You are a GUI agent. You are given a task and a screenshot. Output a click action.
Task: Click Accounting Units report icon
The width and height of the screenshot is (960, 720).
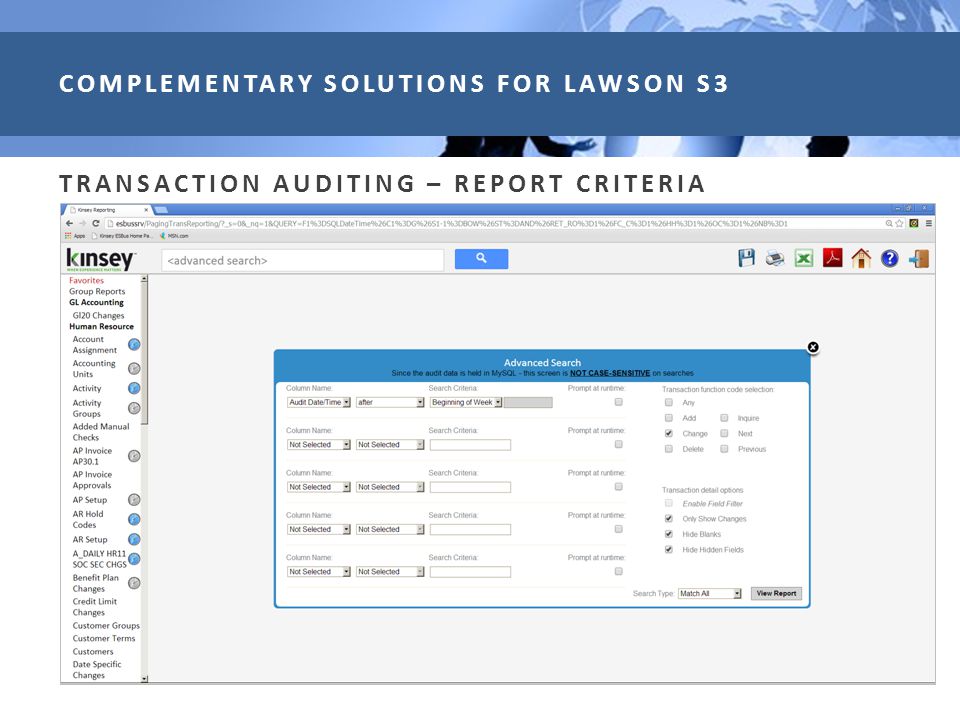coord(134,369)
